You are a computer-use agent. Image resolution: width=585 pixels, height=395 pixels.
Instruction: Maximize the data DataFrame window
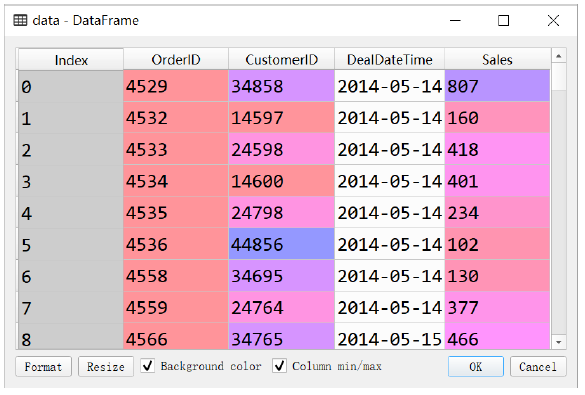pos(503,21)
